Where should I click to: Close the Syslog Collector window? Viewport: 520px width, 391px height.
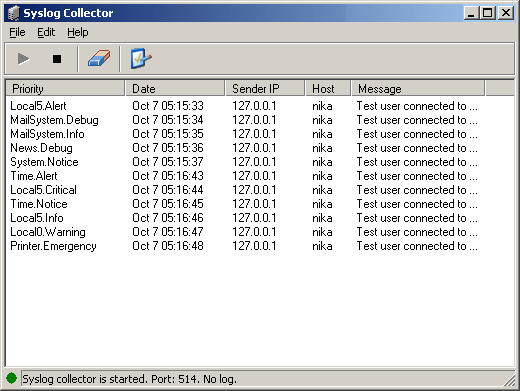506,13
